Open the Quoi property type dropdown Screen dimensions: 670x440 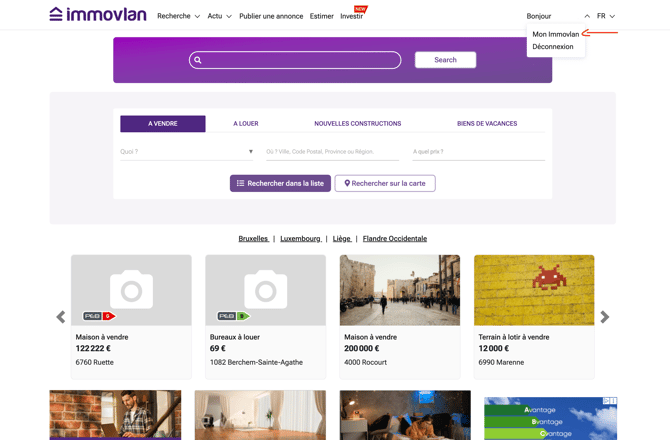coord(187,152)
